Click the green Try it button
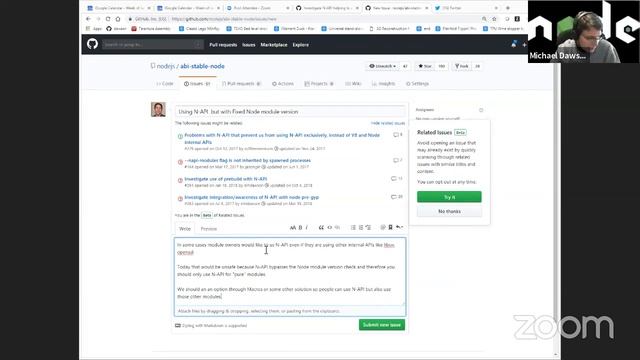The image size is (640, 360). (x=449, y=197)
